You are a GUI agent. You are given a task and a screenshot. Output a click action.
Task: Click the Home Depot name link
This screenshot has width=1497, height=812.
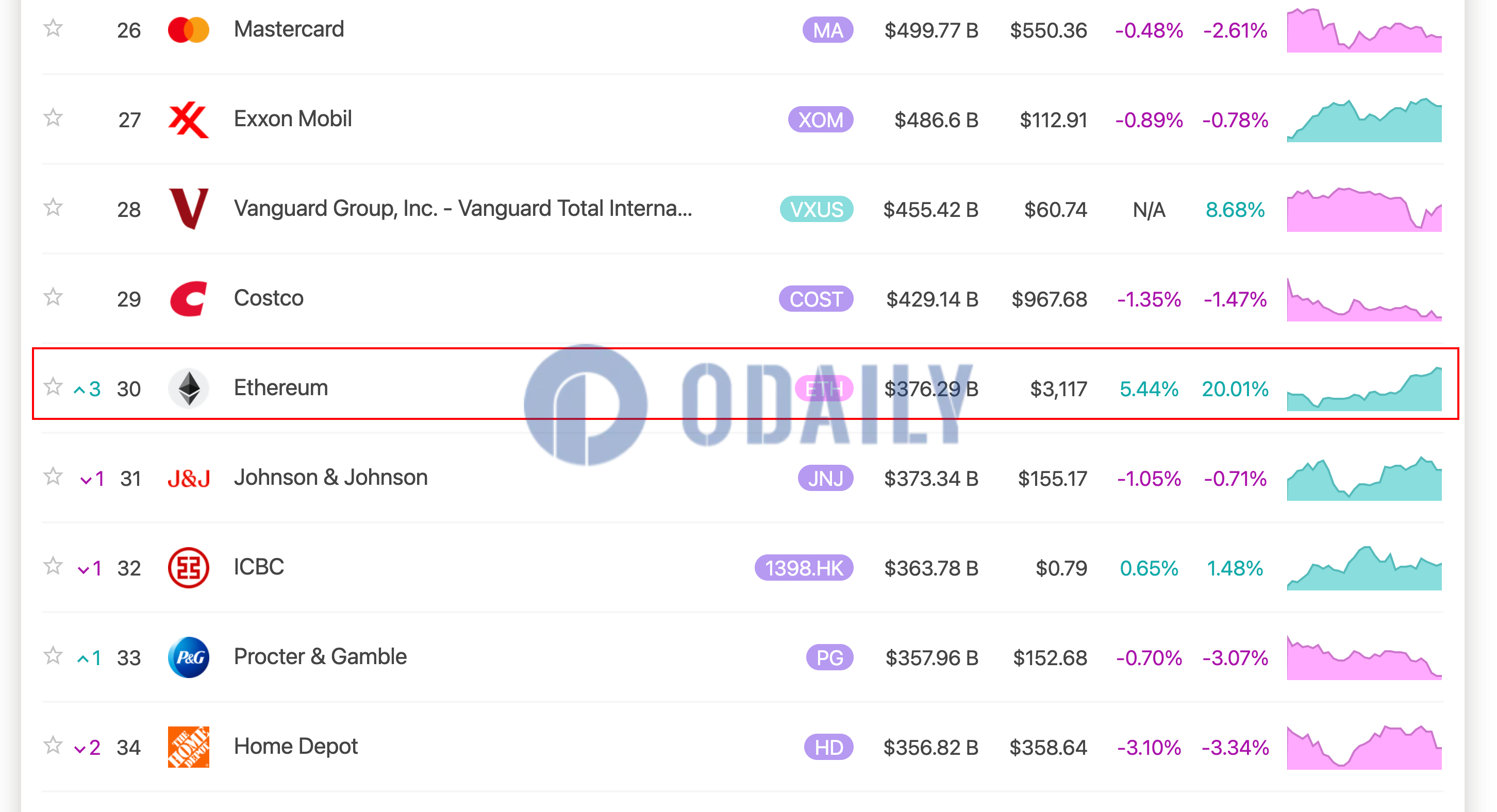pyautogui.click(x=296, y=747)
